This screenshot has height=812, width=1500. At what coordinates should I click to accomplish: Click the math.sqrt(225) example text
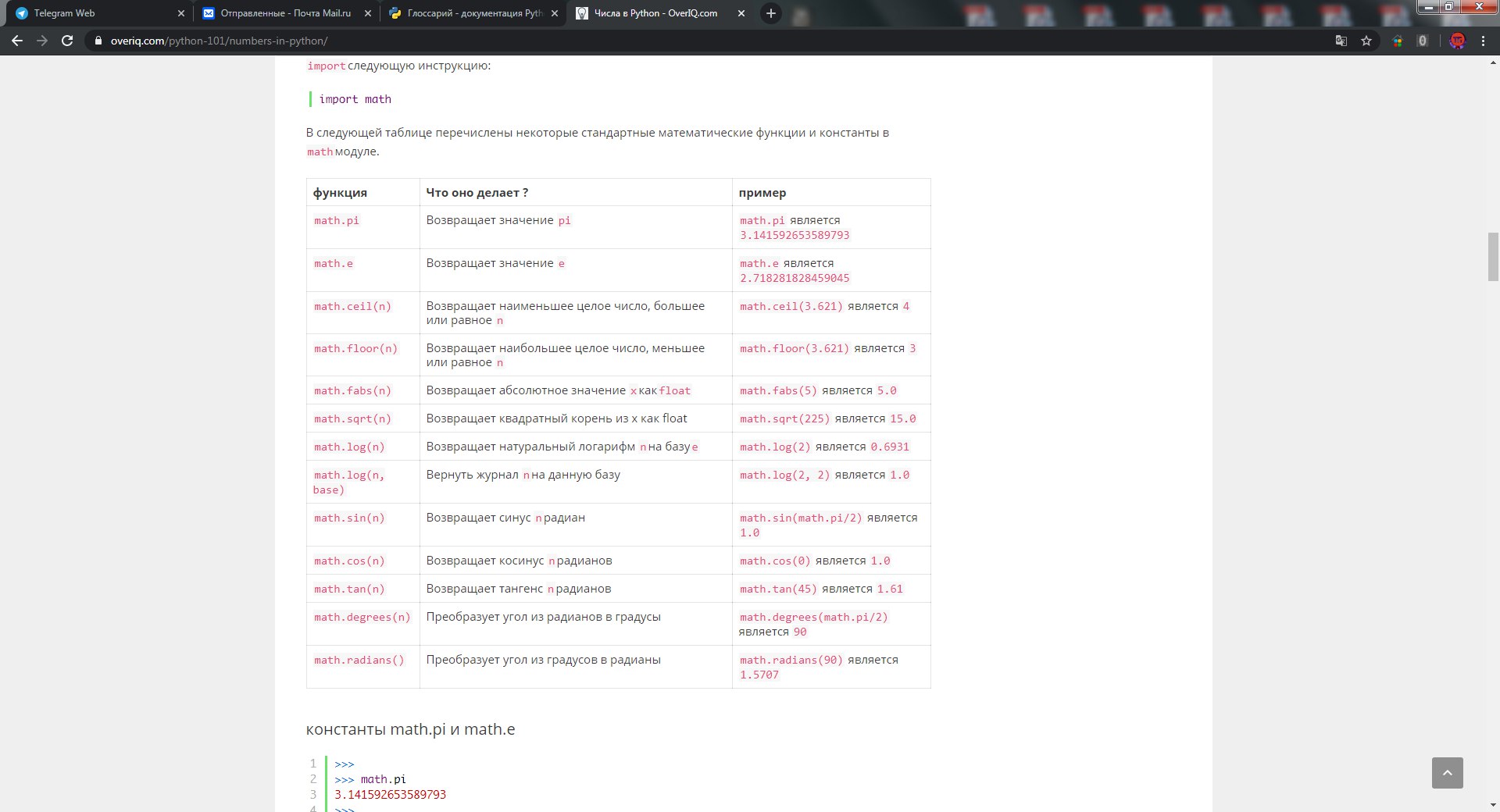click(x=784, y=419)
